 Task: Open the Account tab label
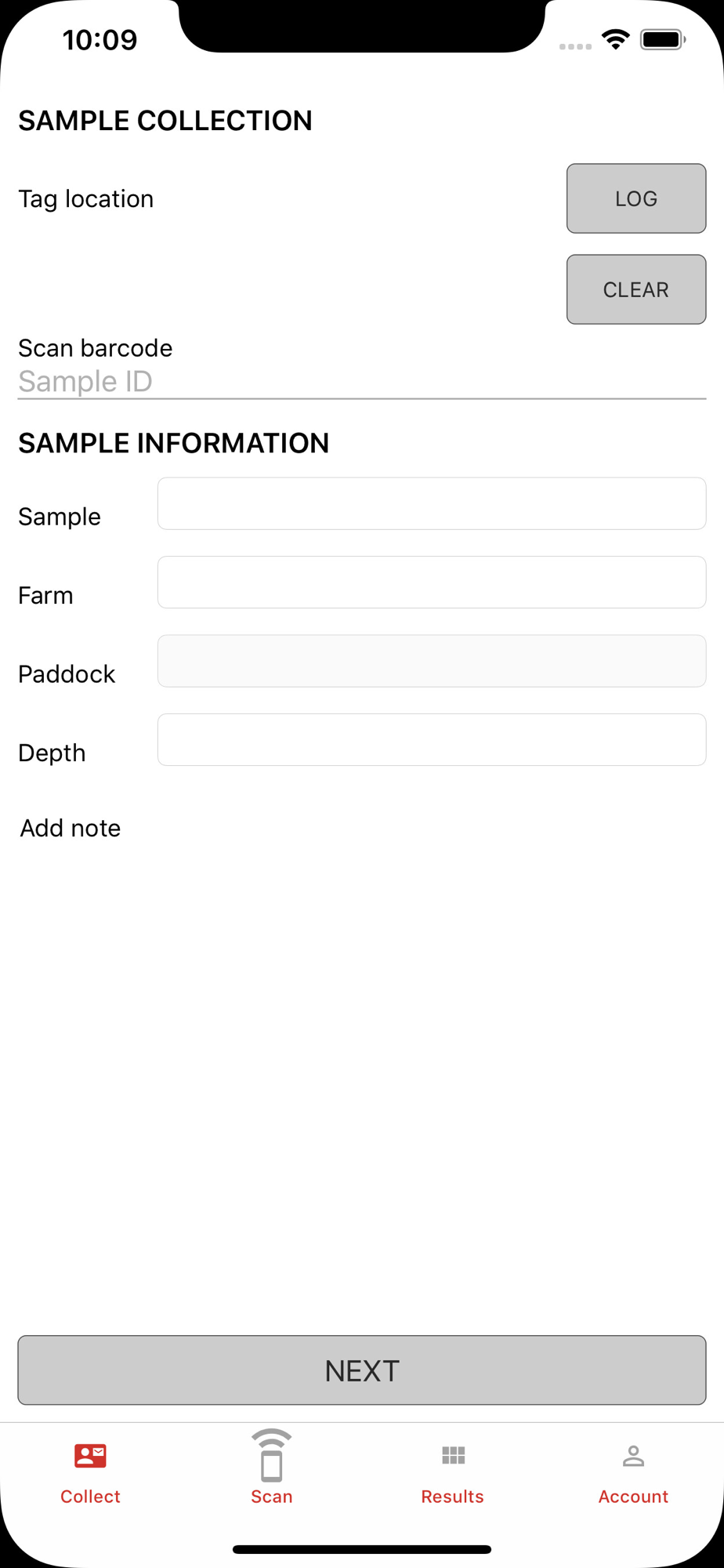coord(633,1497)
